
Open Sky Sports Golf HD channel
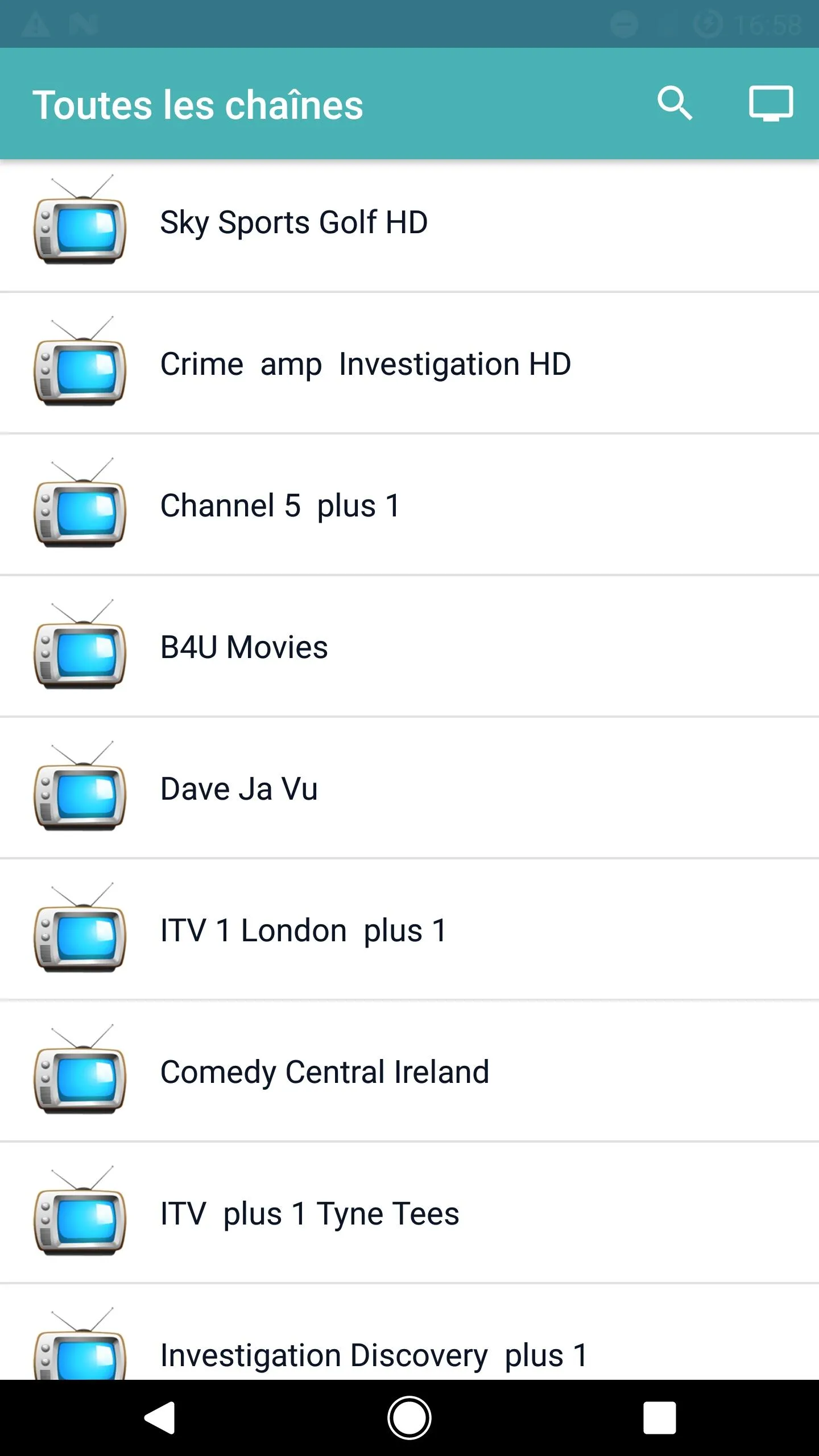pyautogui.click(x=293, y=222)
